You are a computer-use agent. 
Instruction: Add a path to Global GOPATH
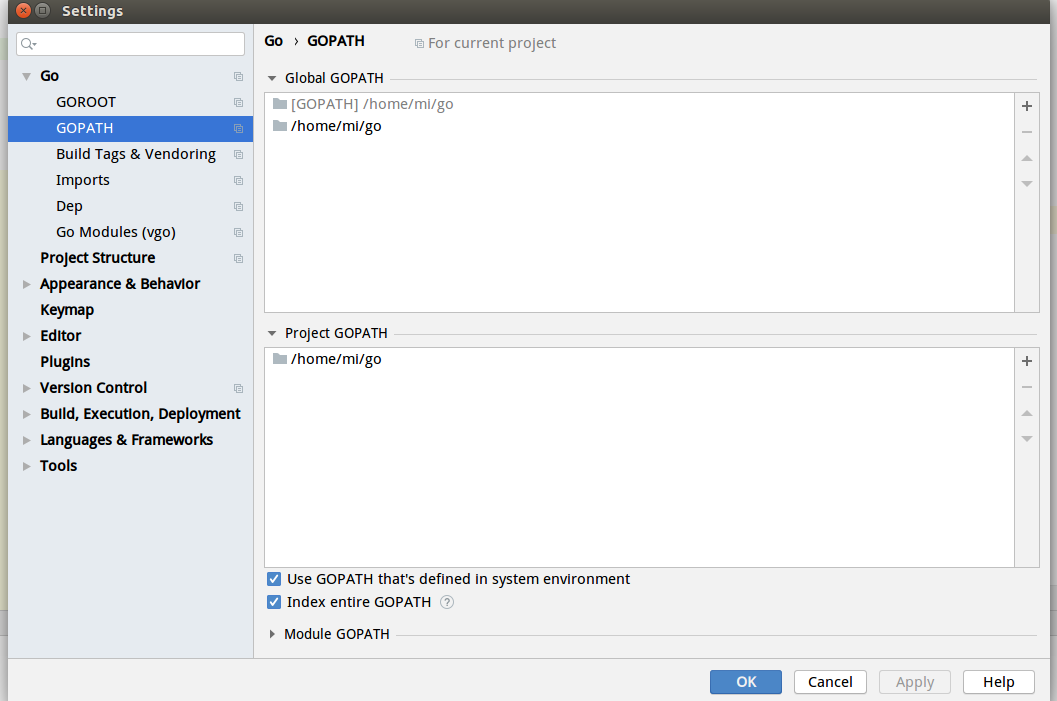point(1027,106)
